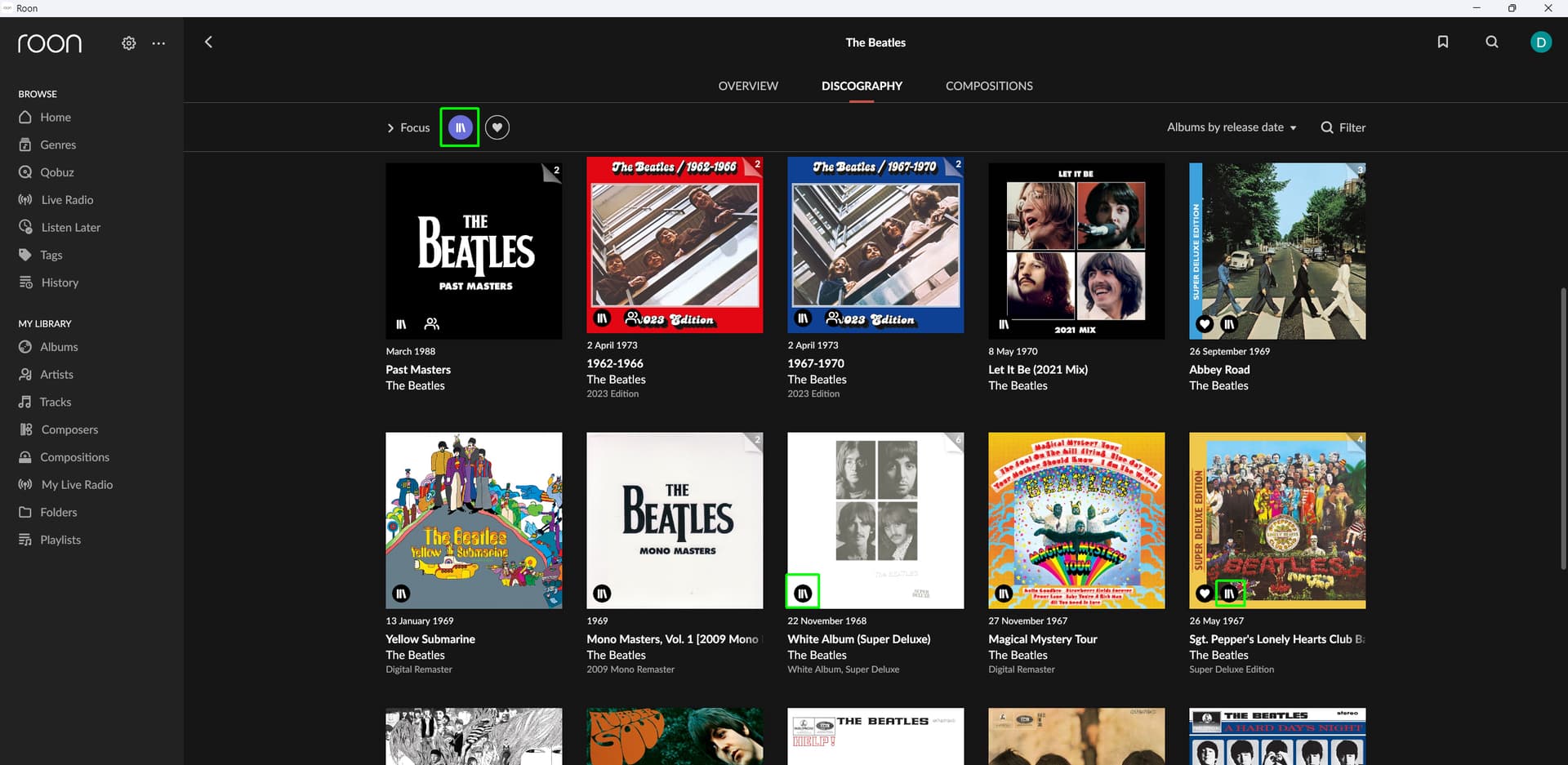
Task: Open the 1962-1966 album title
Action: (615, 363)
